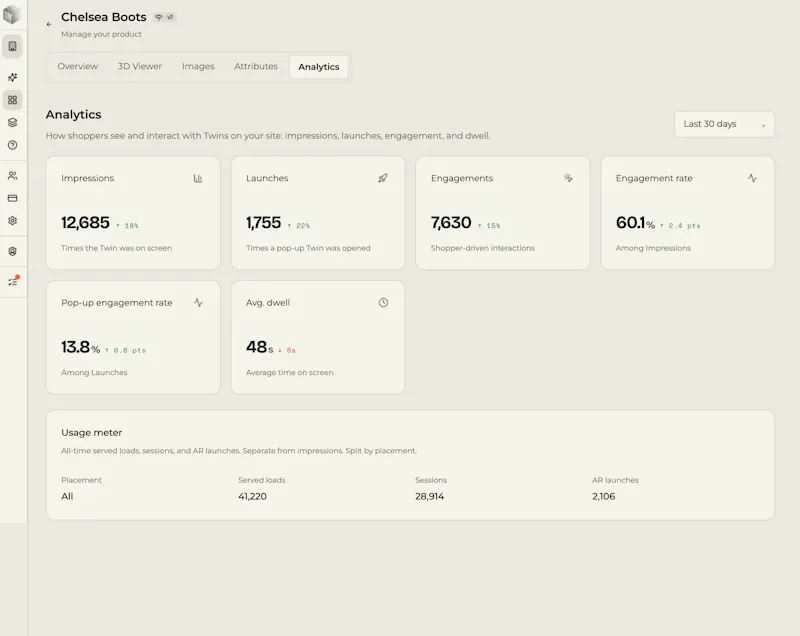
Task: Click the AR launches value 2,106
Action: tap(604, 496)
